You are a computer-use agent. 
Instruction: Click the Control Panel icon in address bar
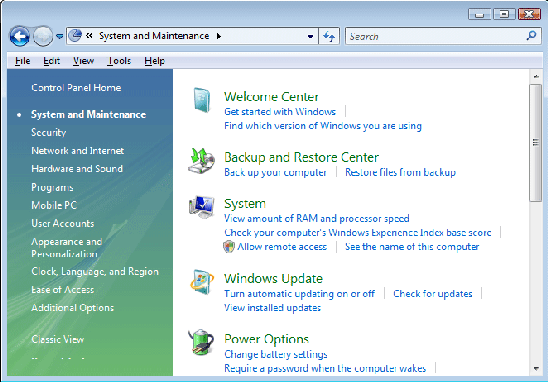pyautogui.click(x=75, y=36)
